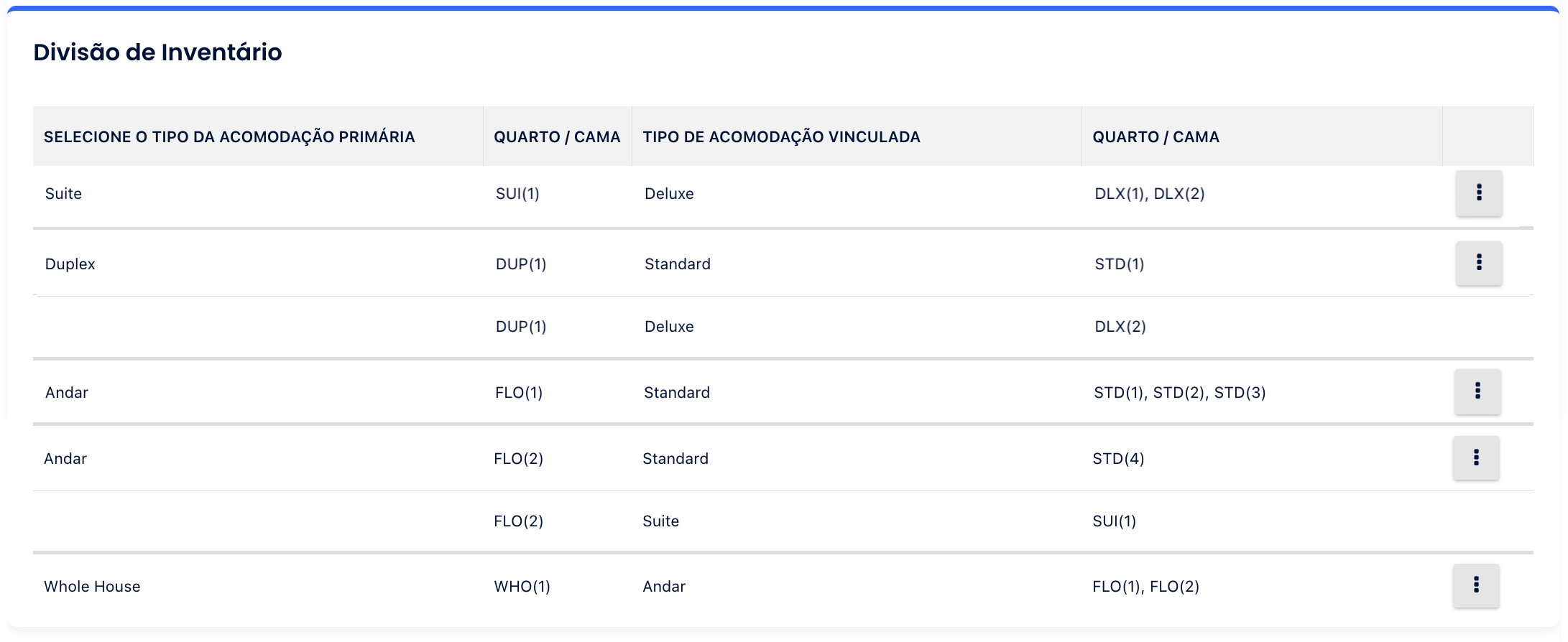Image resolution: width=1568 pixels, height=642 pixels.
Task: Click the STD(1), STD(2), STD(3) rooms cell
Action: 1179,393
